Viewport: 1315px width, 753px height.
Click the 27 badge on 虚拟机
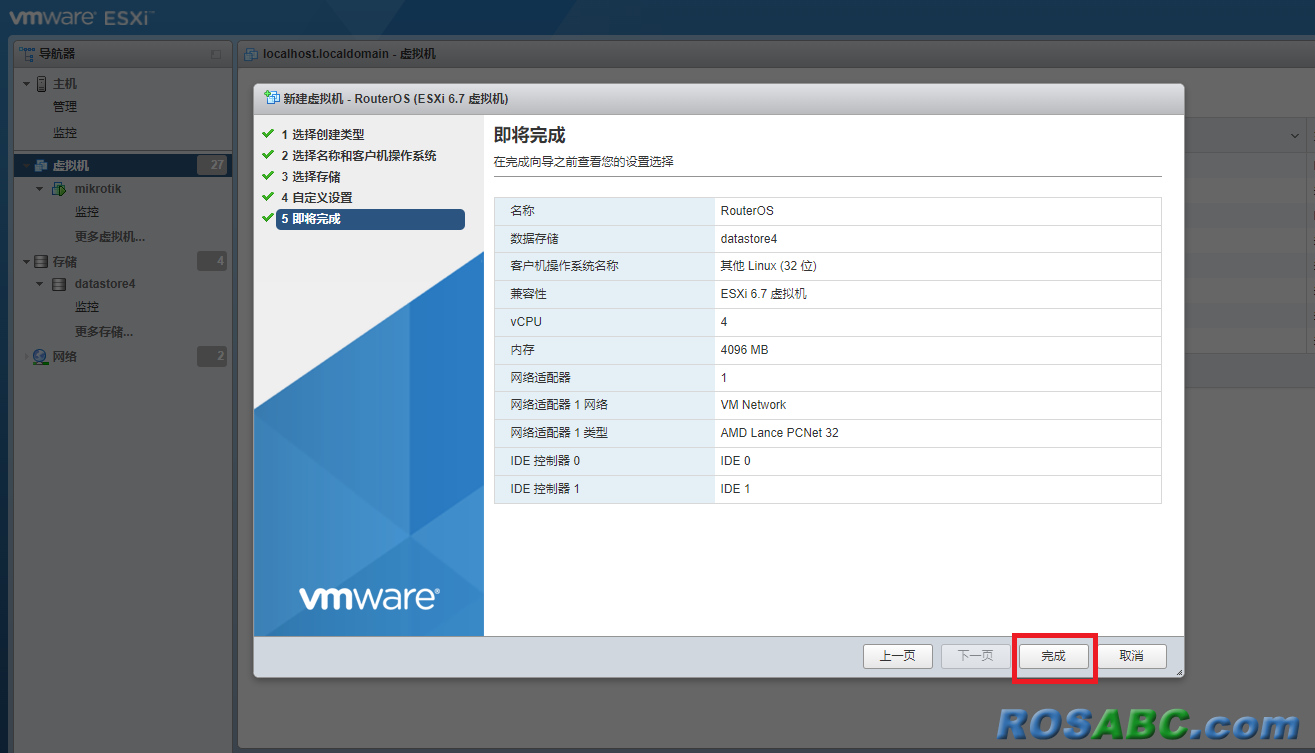(212, 166)
